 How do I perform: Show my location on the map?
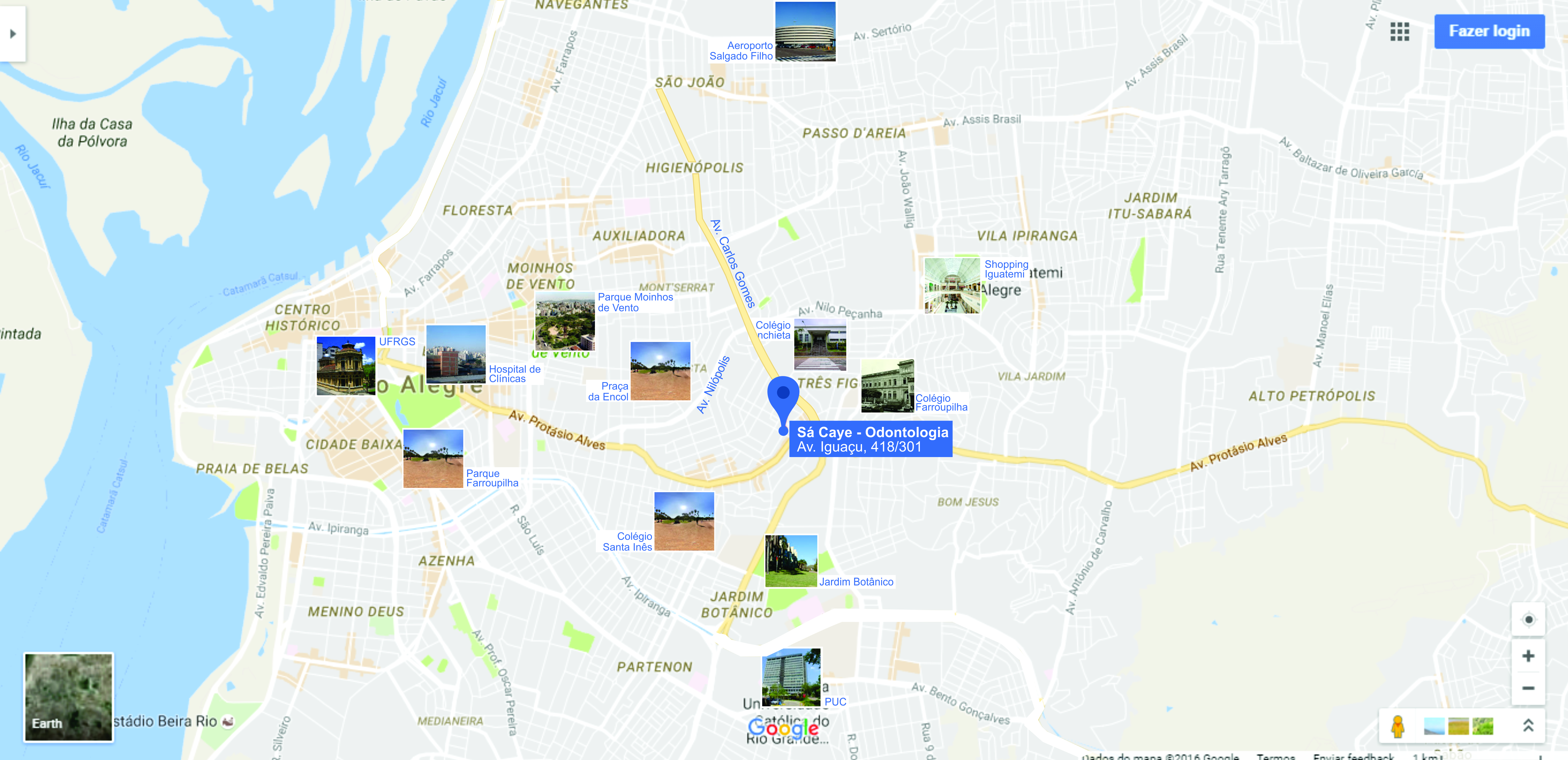click(x=1528, y=620)
